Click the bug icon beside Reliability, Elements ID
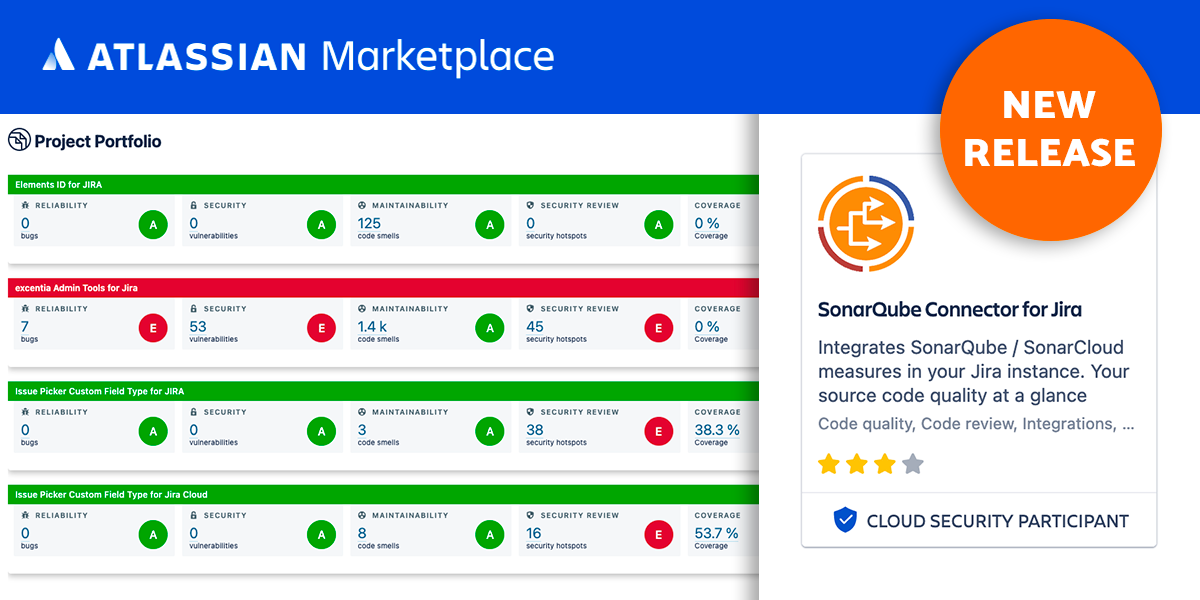Viewport: 1200px width, 600px height. pyautogui.click(x=25, y=205)
